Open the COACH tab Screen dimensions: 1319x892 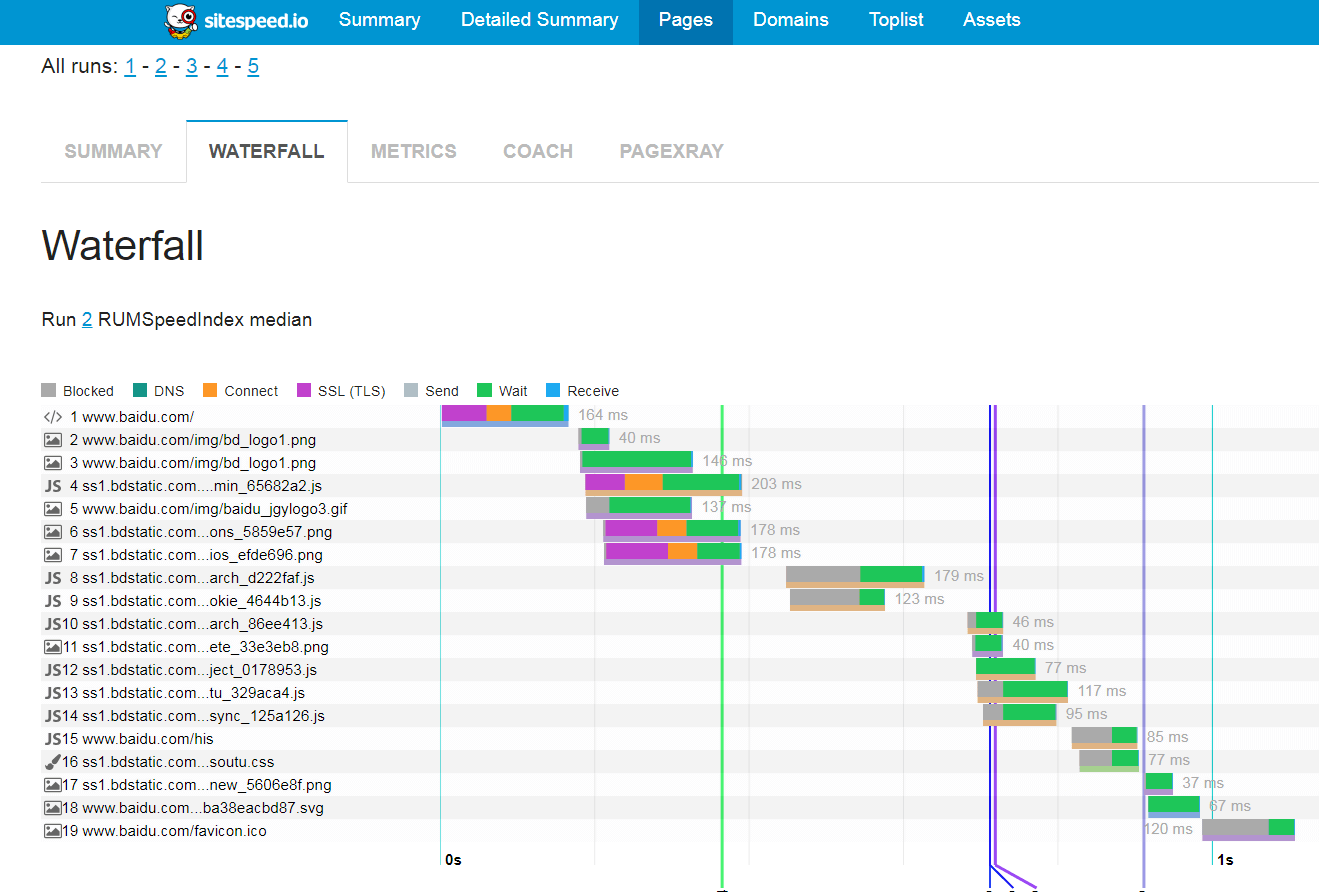tap(538, 152)
